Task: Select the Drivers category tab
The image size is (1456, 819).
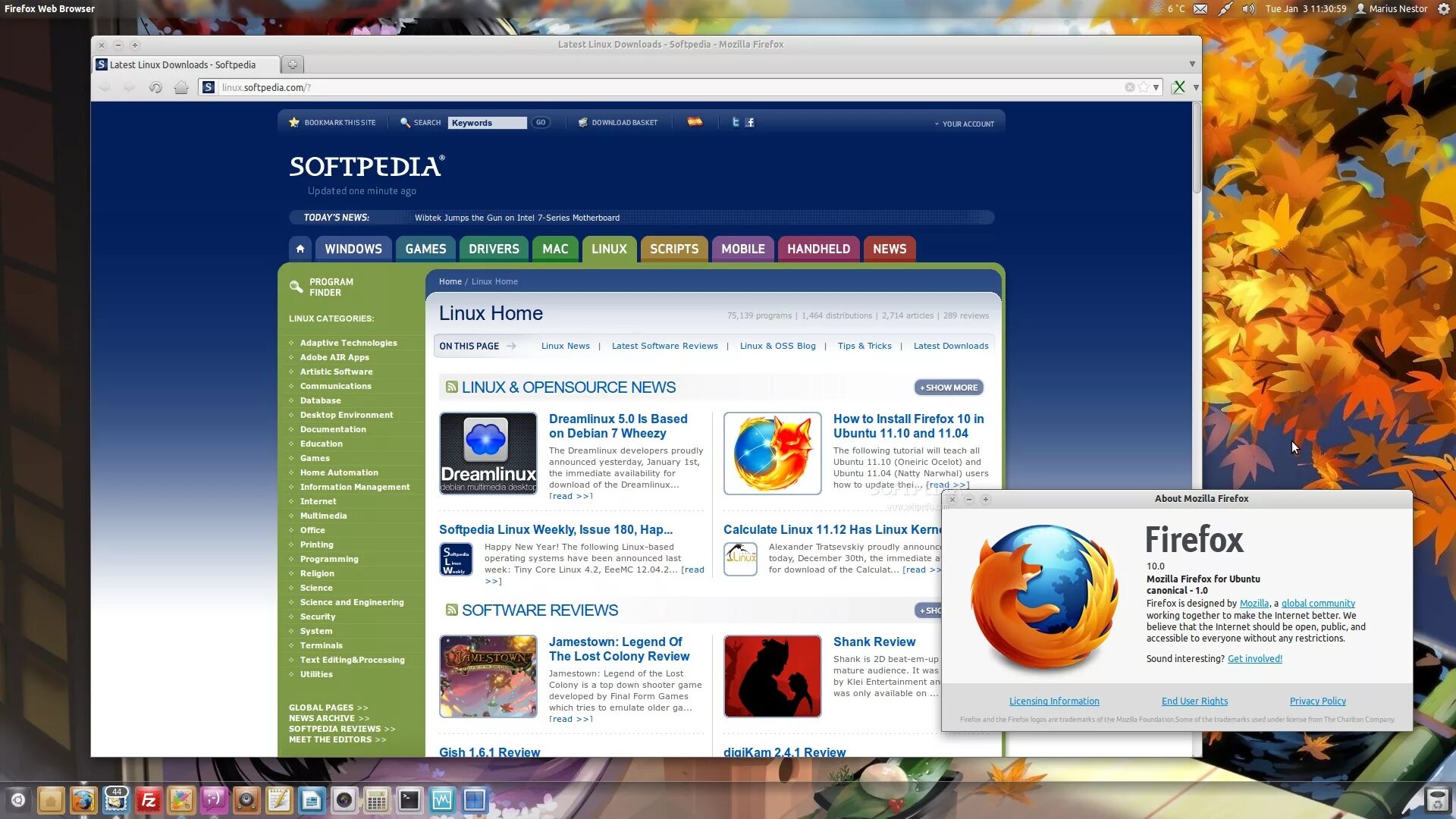Action: point(494,249)
